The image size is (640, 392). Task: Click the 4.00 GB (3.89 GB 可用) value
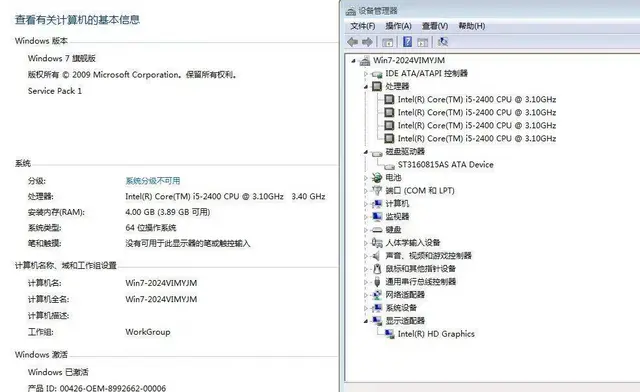click(x=167, y=212)
